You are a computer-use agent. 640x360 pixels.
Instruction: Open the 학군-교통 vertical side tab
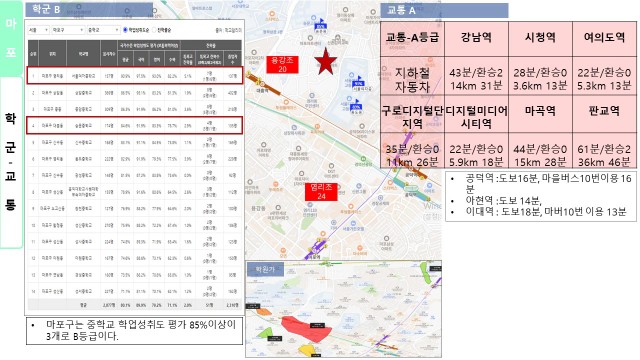pos(11,162)
